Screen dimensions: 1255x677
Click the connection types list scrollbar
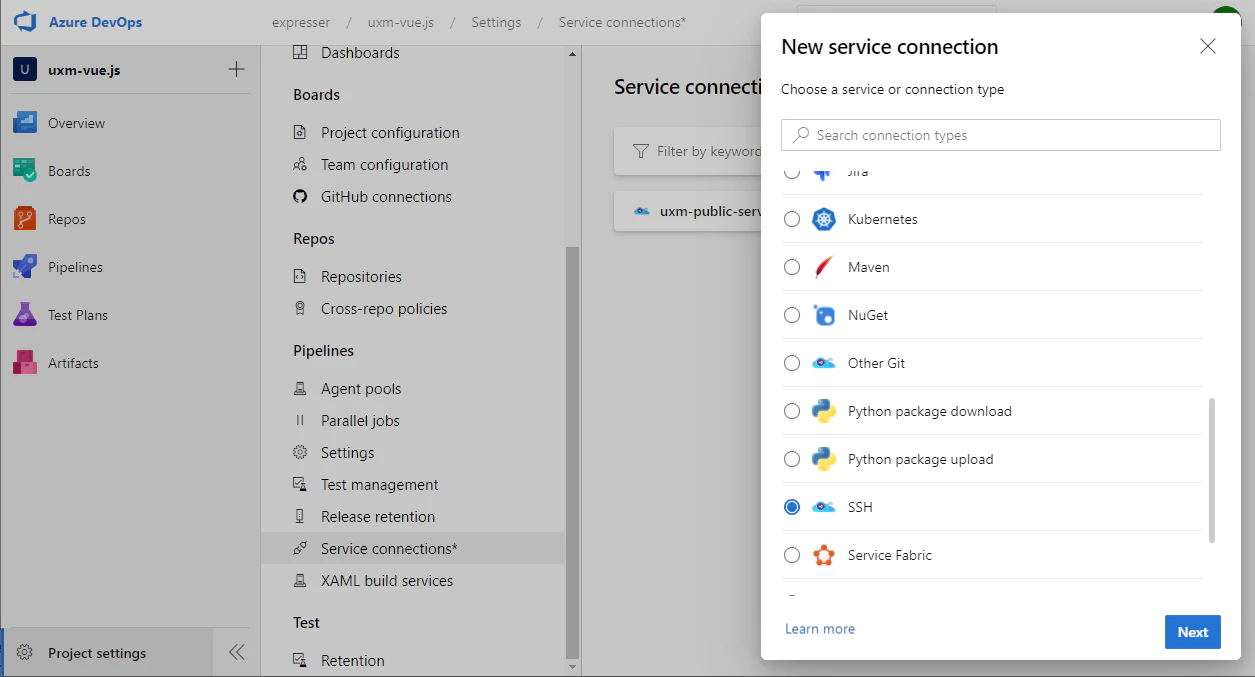(x=1212, y=470)
